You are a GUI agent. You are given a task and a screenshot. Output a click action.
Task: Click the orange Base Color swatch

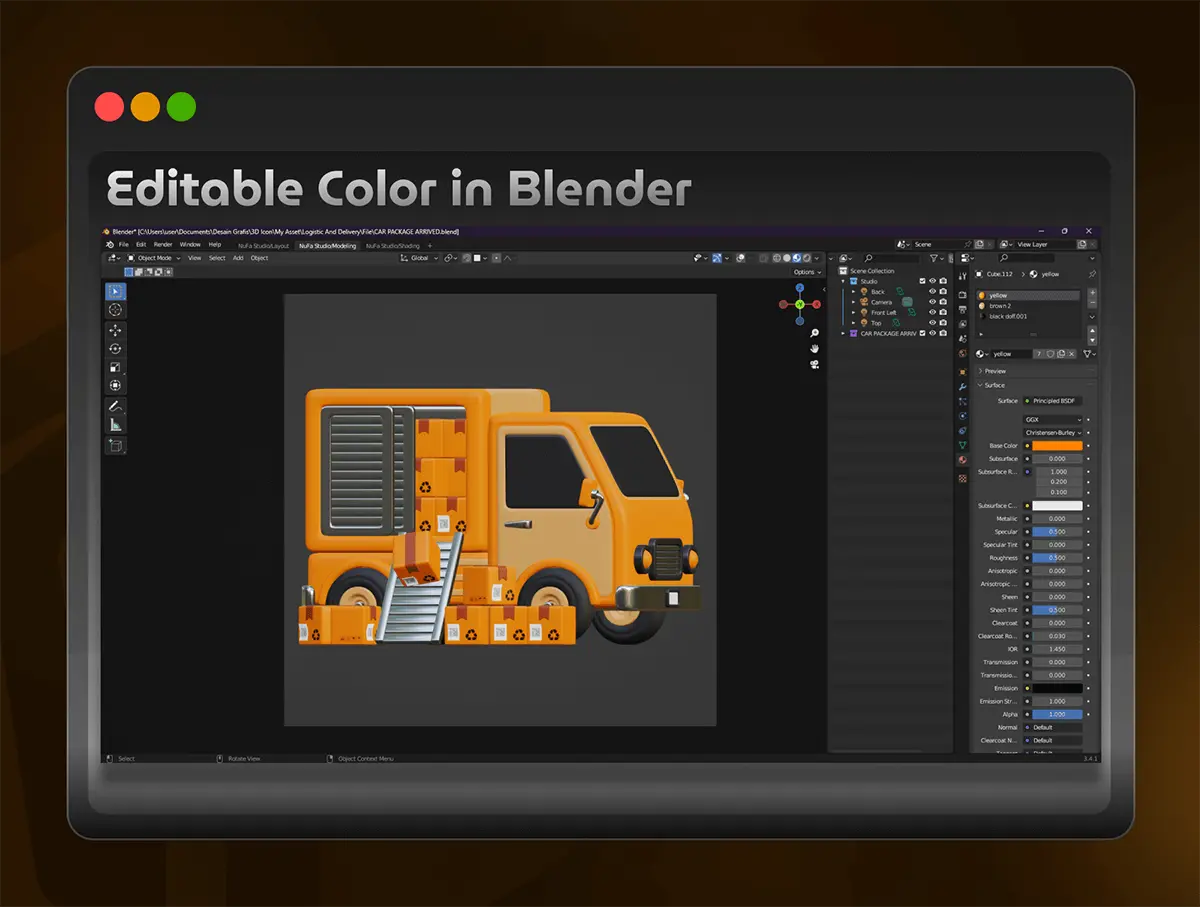pos(1057,446)
